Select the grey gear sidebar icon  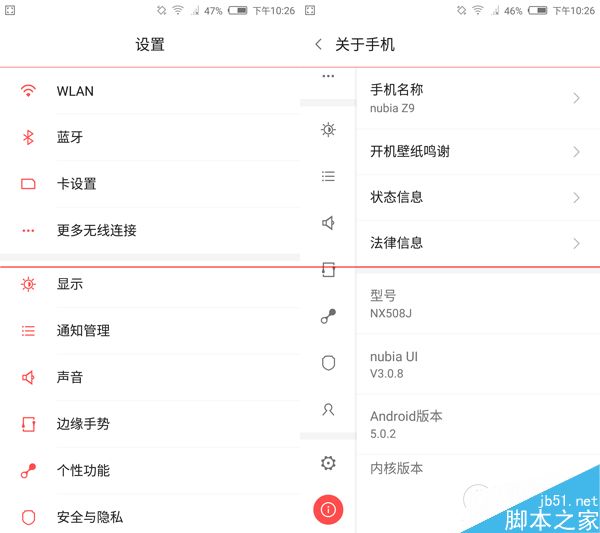tap(328, 463)
